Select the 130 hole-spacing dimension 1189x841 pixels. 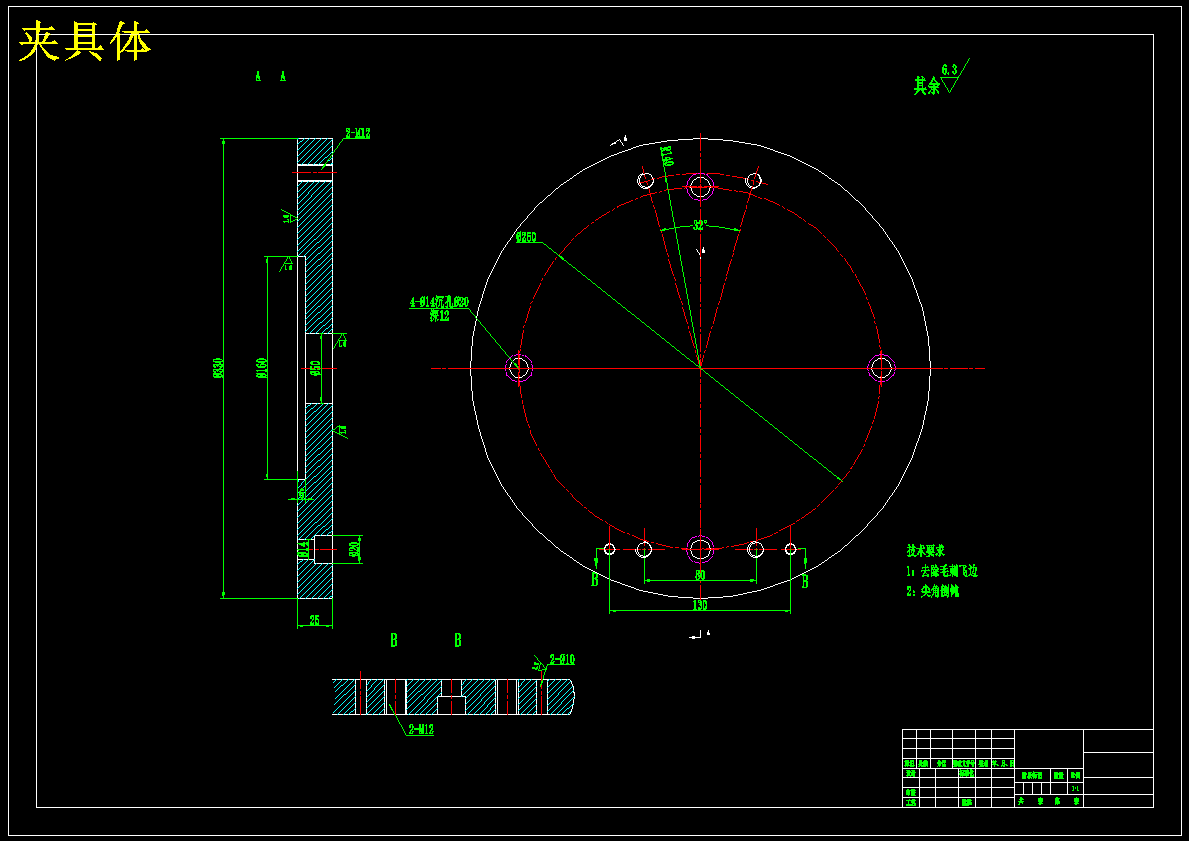tap(699, 605)
